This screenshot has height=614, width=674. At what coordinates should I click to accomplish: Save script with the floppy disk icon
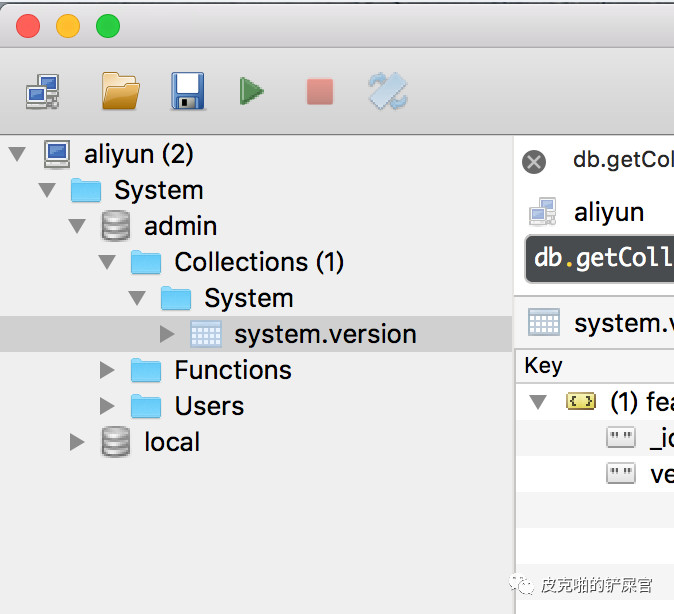[x=188, y=91]
